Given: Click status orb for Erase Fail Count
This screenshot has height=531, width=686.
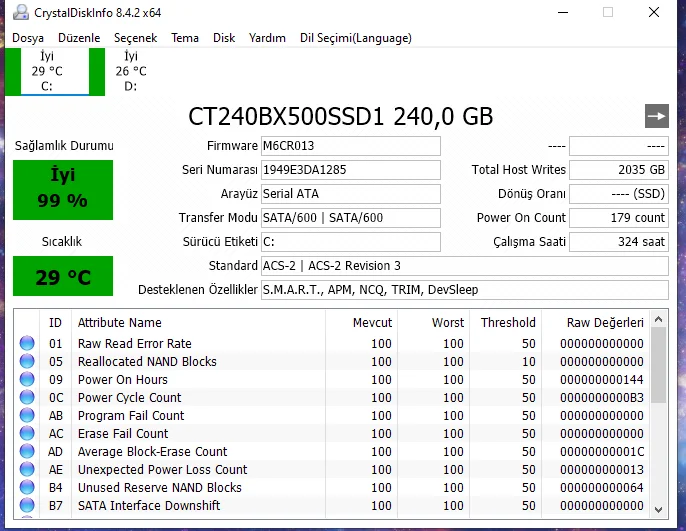Looking at the screenshot, I should [x=27, y=433].
